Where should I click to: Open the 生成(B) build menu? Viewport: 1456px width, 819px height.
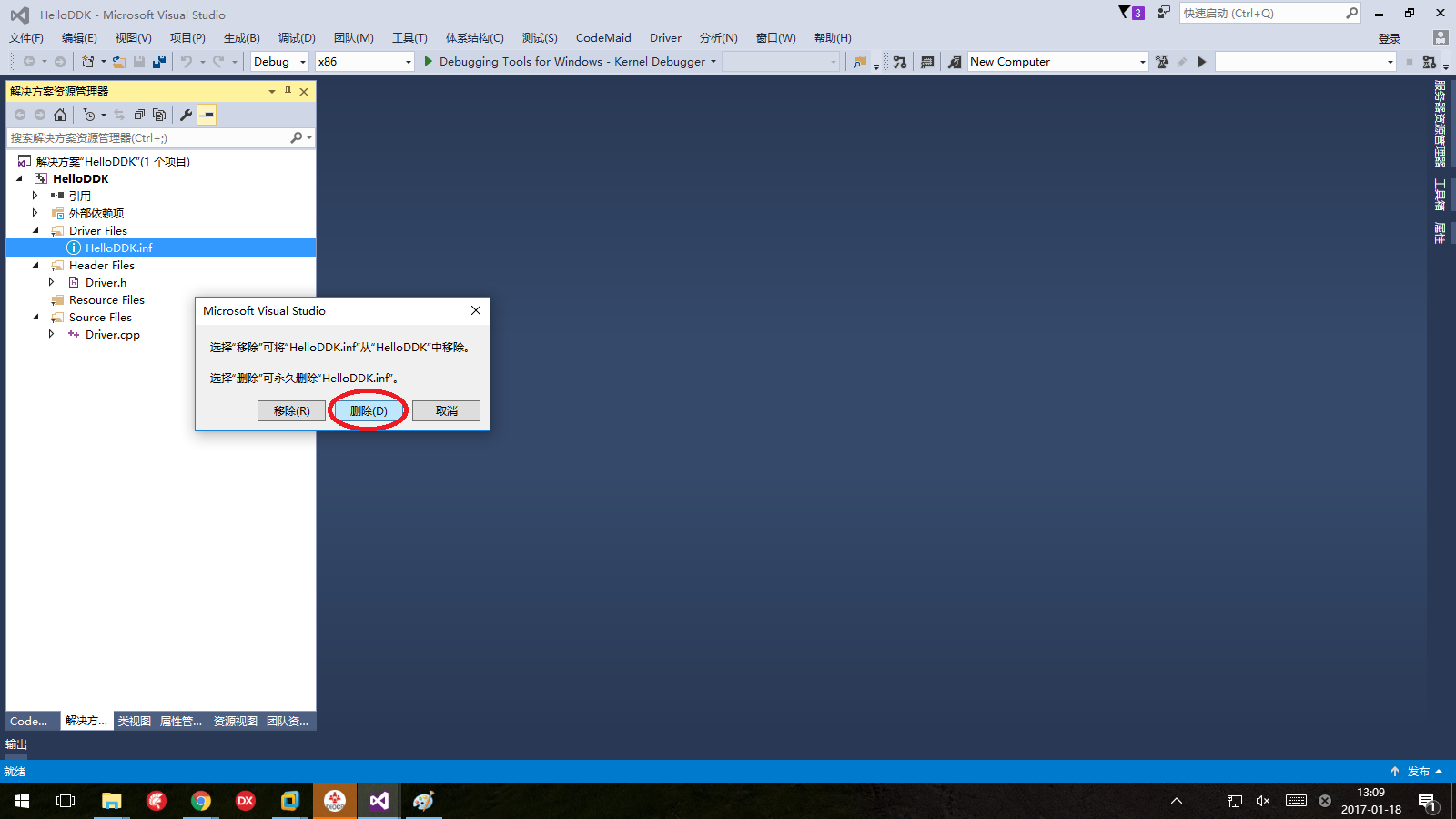[242, 38]
